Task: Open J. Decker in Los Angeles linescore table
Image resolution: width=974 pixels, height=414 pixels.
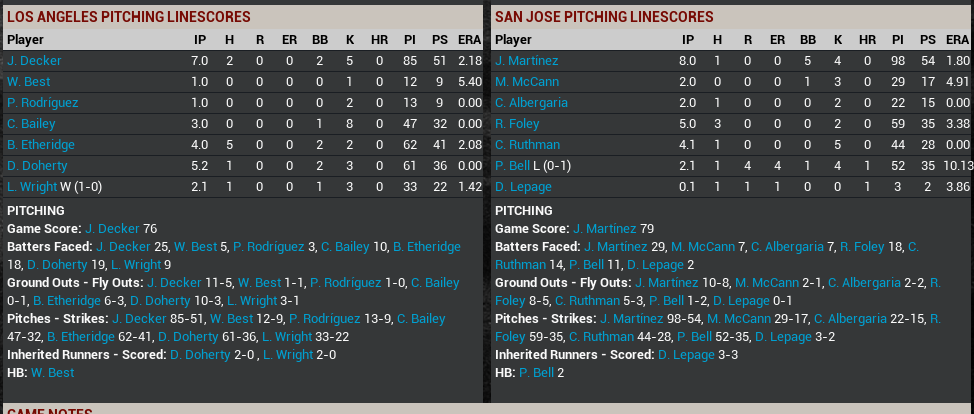Action: click(x=31, y=61)
